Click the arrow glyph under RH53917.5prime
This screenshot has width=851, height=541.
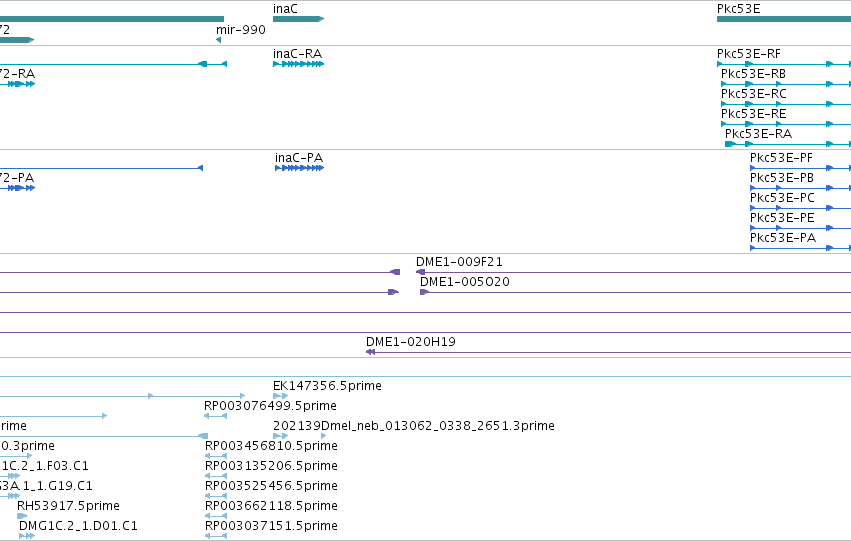point(22,516)
